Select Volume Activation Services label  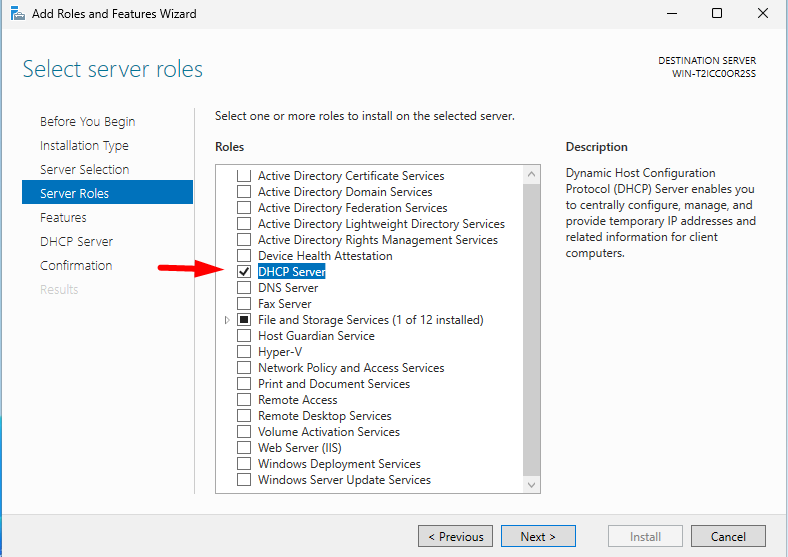pyautogui.click(x=329, y=432)
